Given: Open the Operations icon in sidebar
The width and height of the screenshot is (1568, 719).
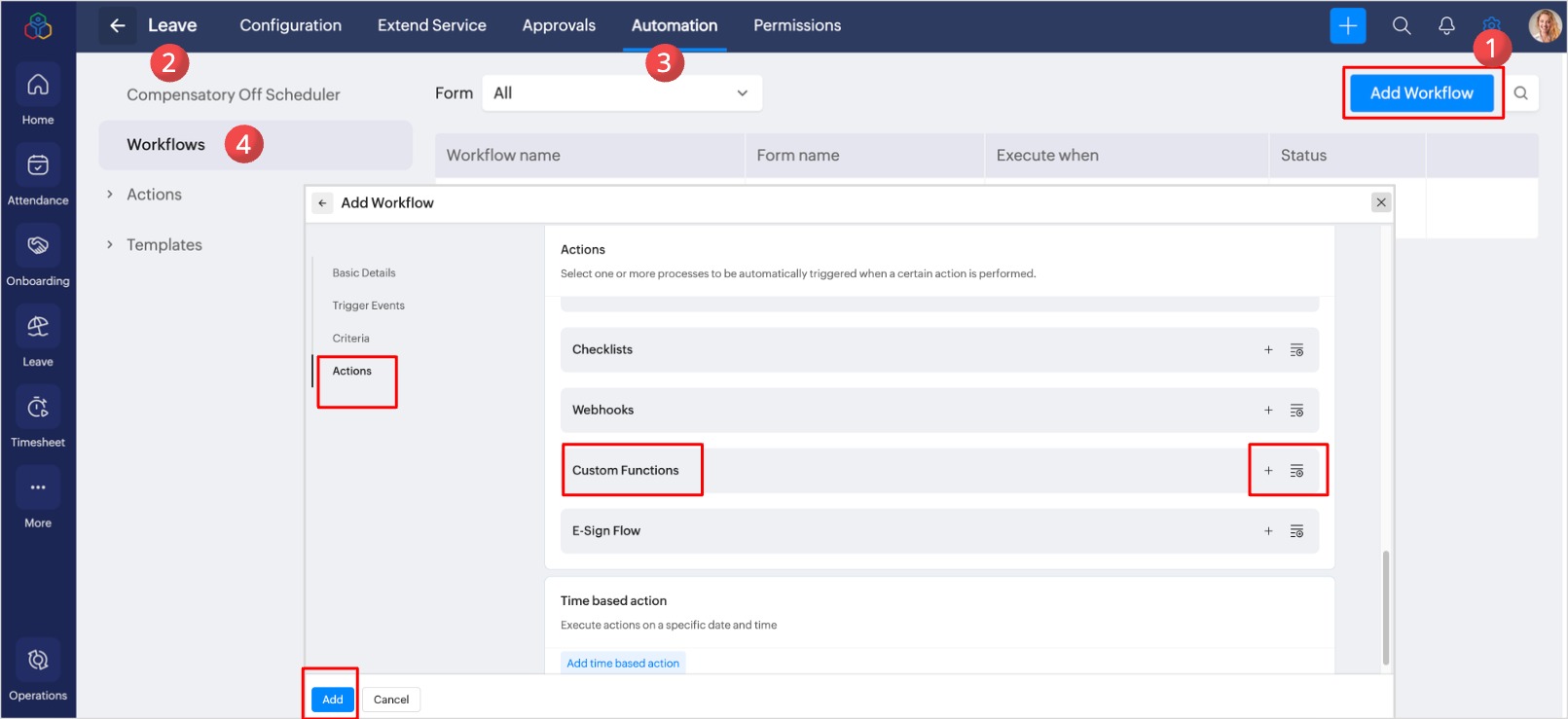Looking at the screenshot, I should coord(38,661).
